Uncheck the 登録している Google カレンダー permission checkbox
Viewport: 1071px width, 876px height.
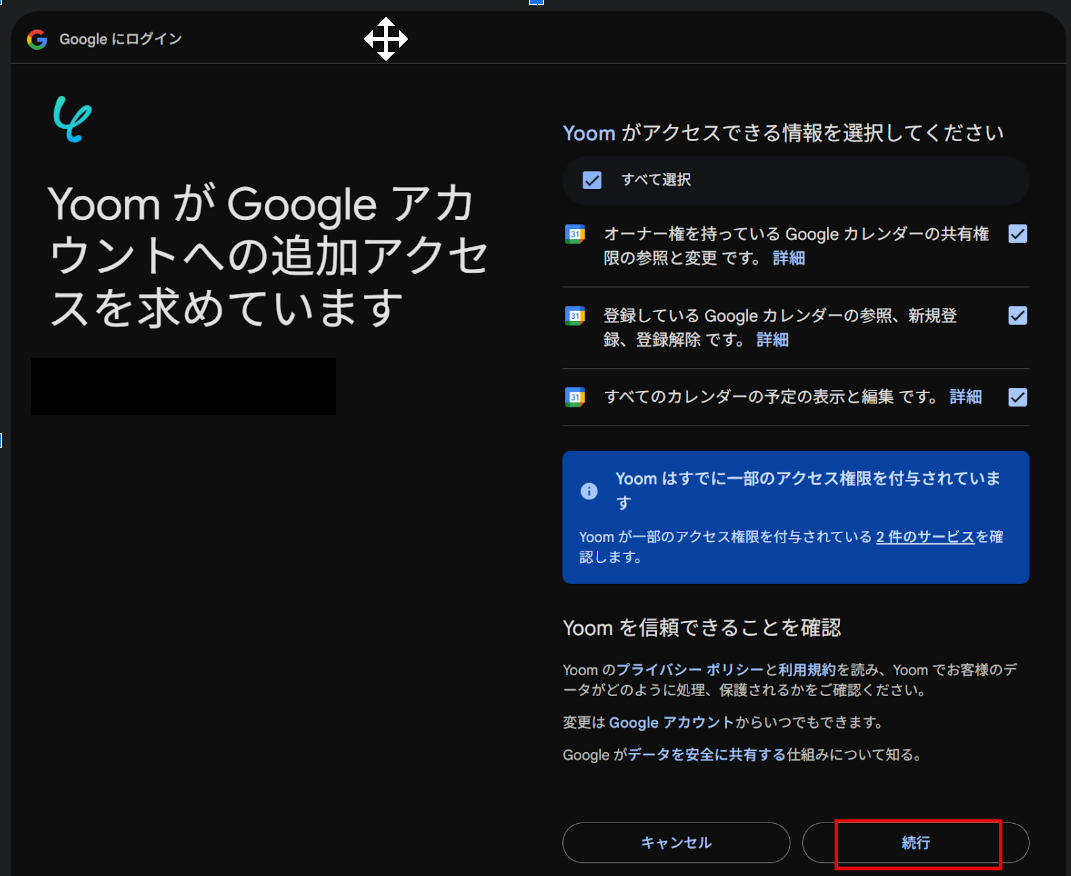[1018, 315]
